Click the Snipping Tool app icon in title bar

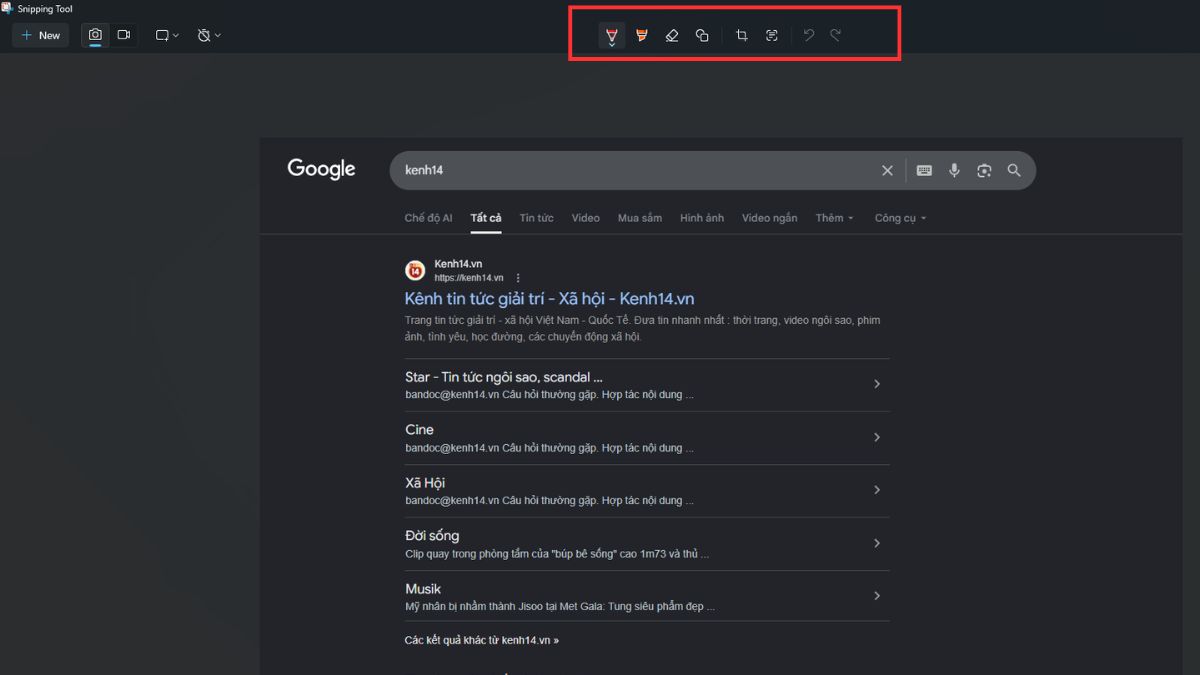pos(8,8)
